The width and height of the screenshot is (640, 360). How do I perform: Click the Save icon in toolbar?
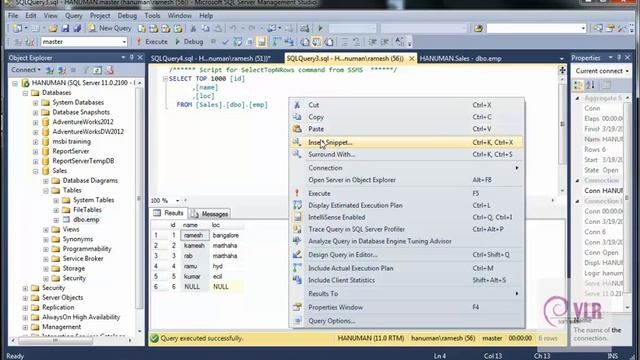pyautogui.click(x=65, y=28)
